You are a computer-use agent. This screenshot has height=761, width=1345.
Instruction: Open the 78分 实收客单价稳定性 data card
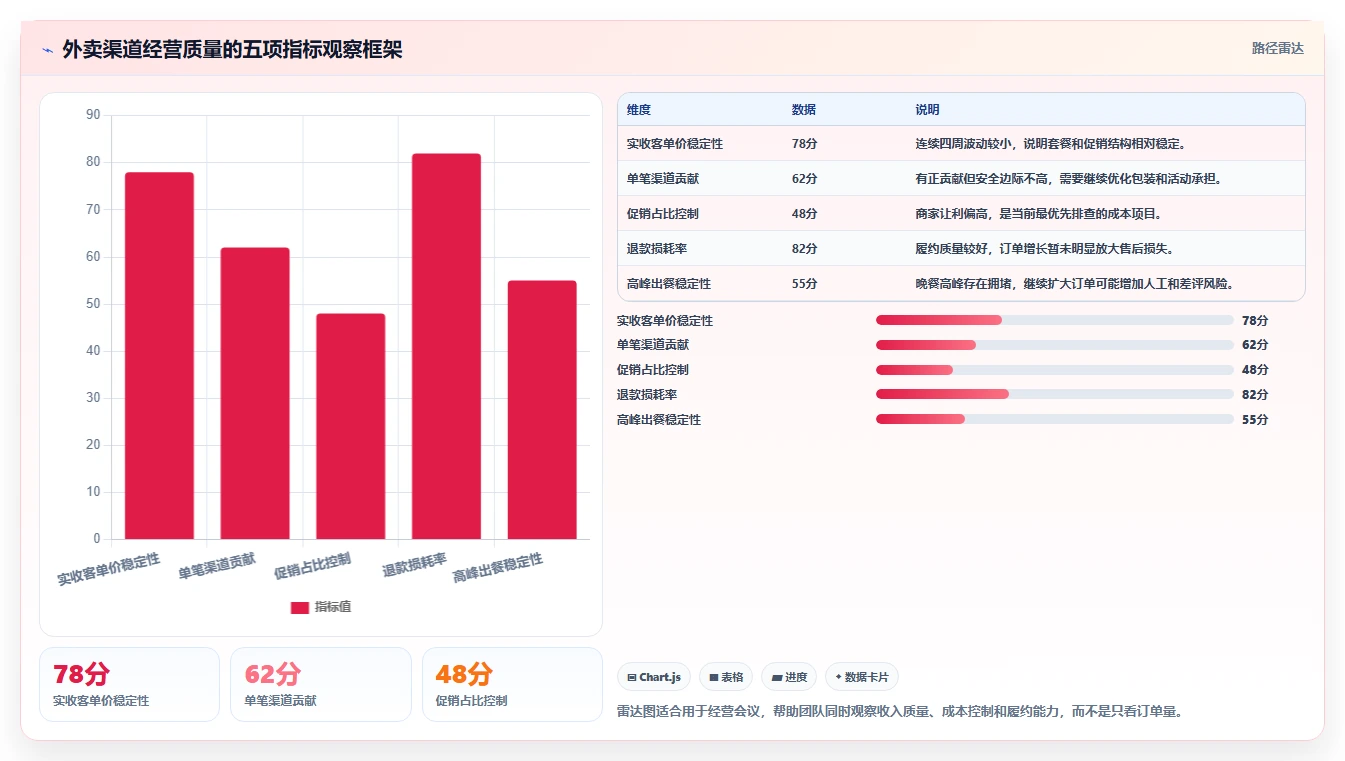(129, 684)
